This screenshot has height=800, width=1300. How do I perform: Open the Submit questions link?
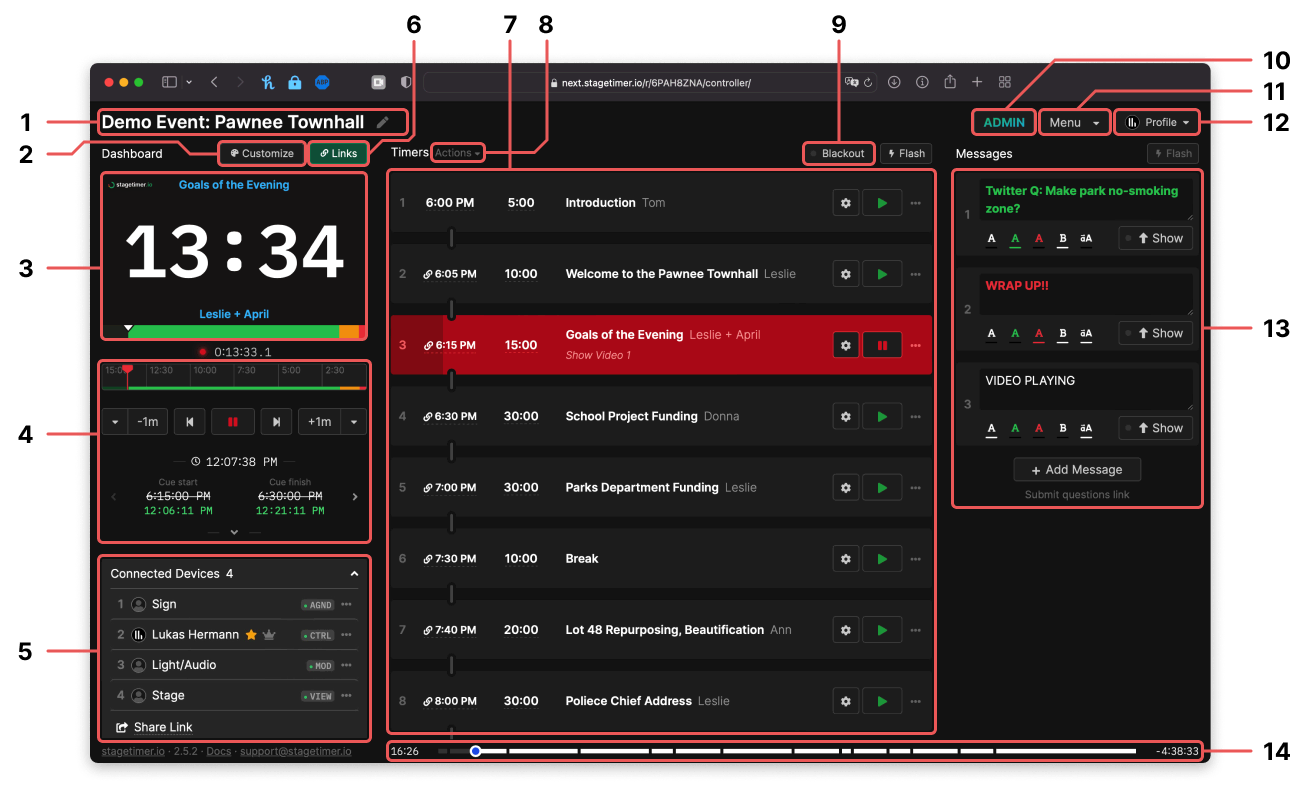click(1077, 495)
